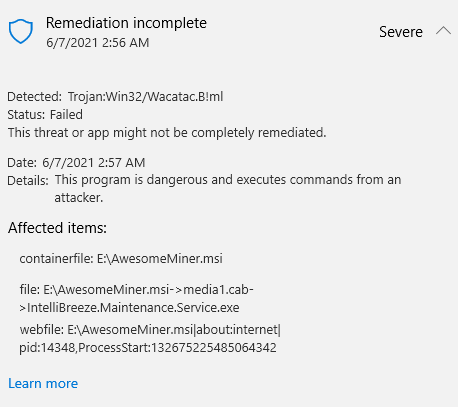
Task: Click the Status: Failed text
Action: click(45, 115)
